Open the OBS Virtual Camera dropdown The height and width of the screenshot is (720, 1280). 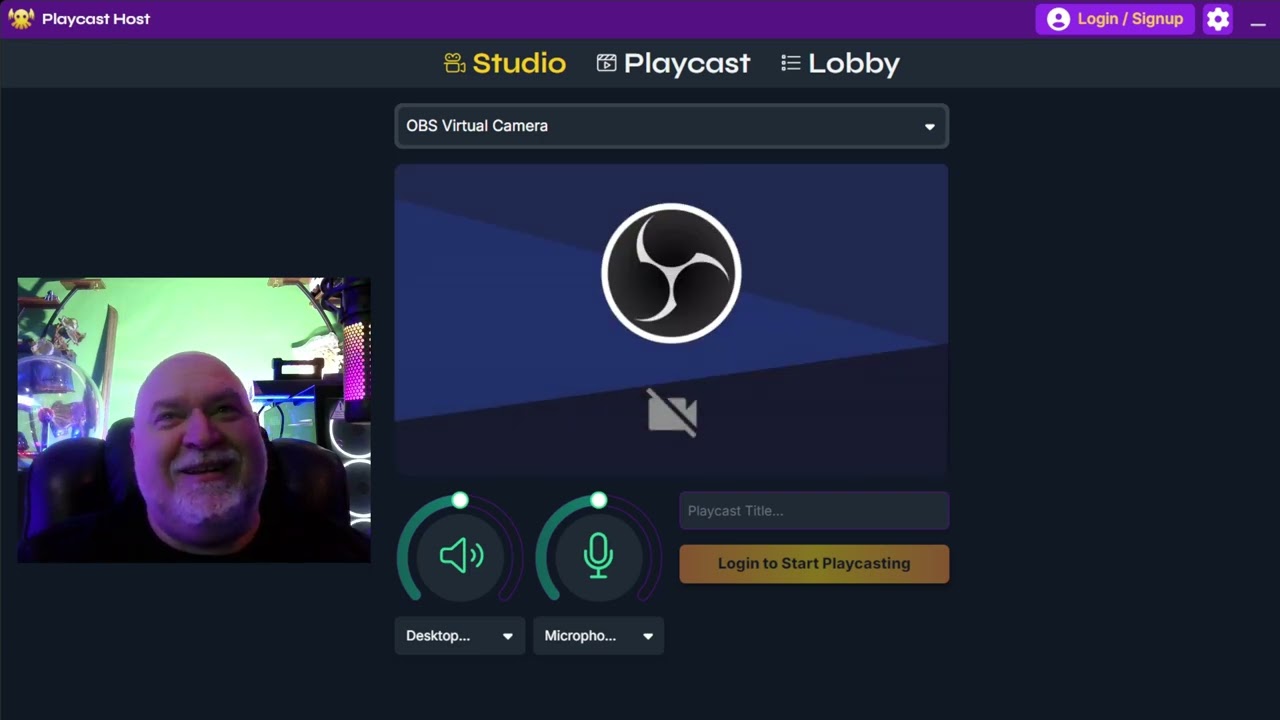tap(671, 126)
